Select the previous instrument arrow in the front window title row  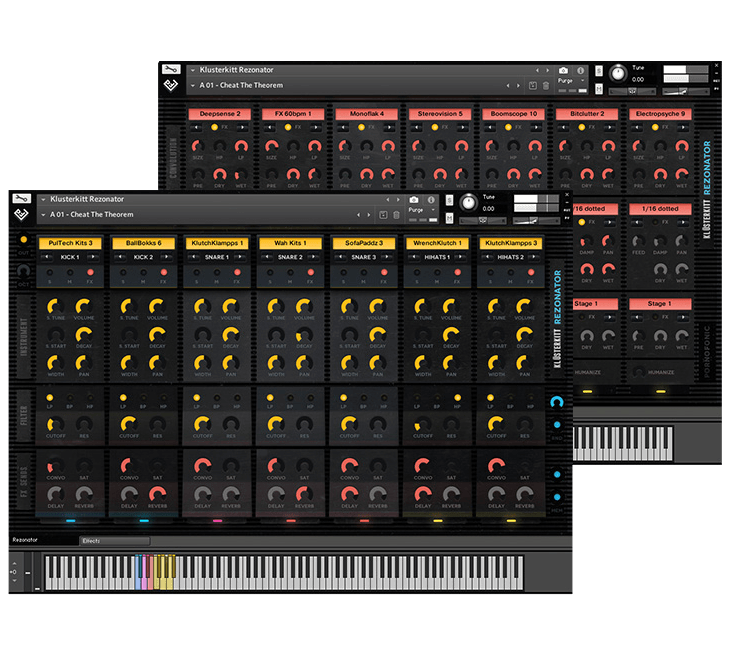(x=388, y=199)
